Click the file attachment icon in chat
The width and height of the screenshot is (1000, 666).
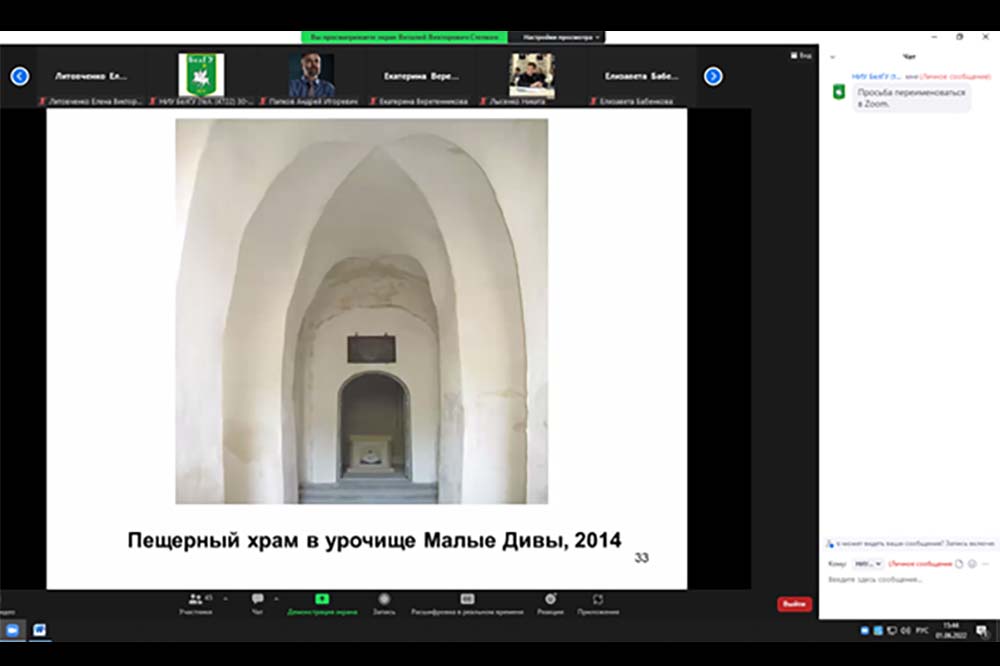(x=959, y=564)
